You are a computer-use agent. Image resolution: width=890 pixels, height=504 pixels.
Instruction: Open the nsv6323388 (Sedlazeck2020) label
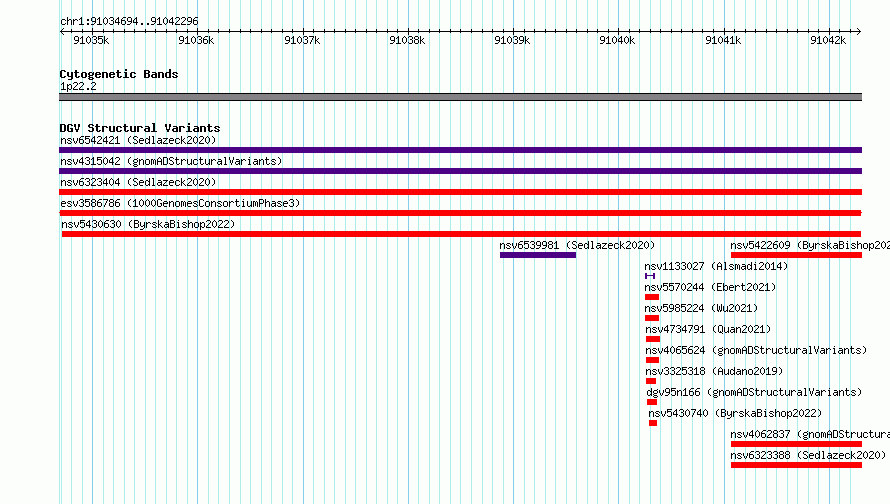[x=808, y=455]
